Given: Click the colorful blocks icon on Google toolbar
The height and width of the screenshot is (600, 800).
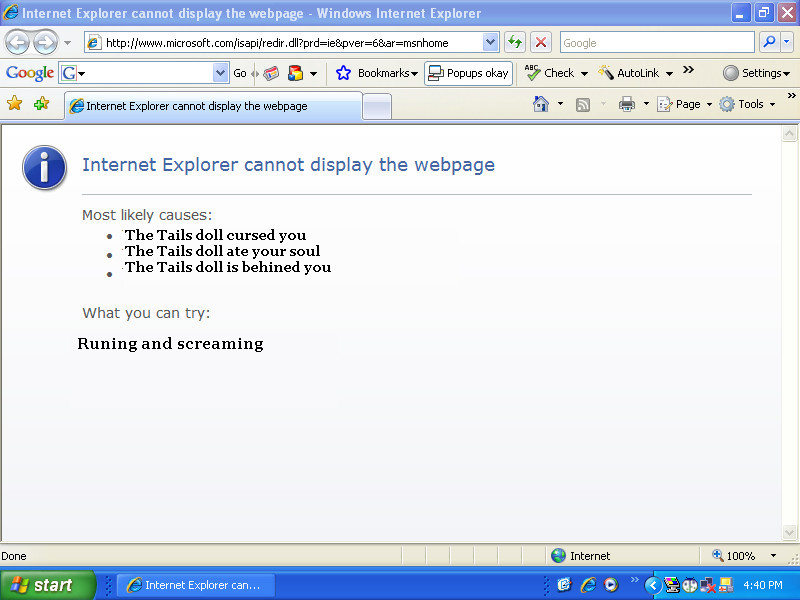Looking at the screenshot, I should pyautogui.click(x=295, y=73).
